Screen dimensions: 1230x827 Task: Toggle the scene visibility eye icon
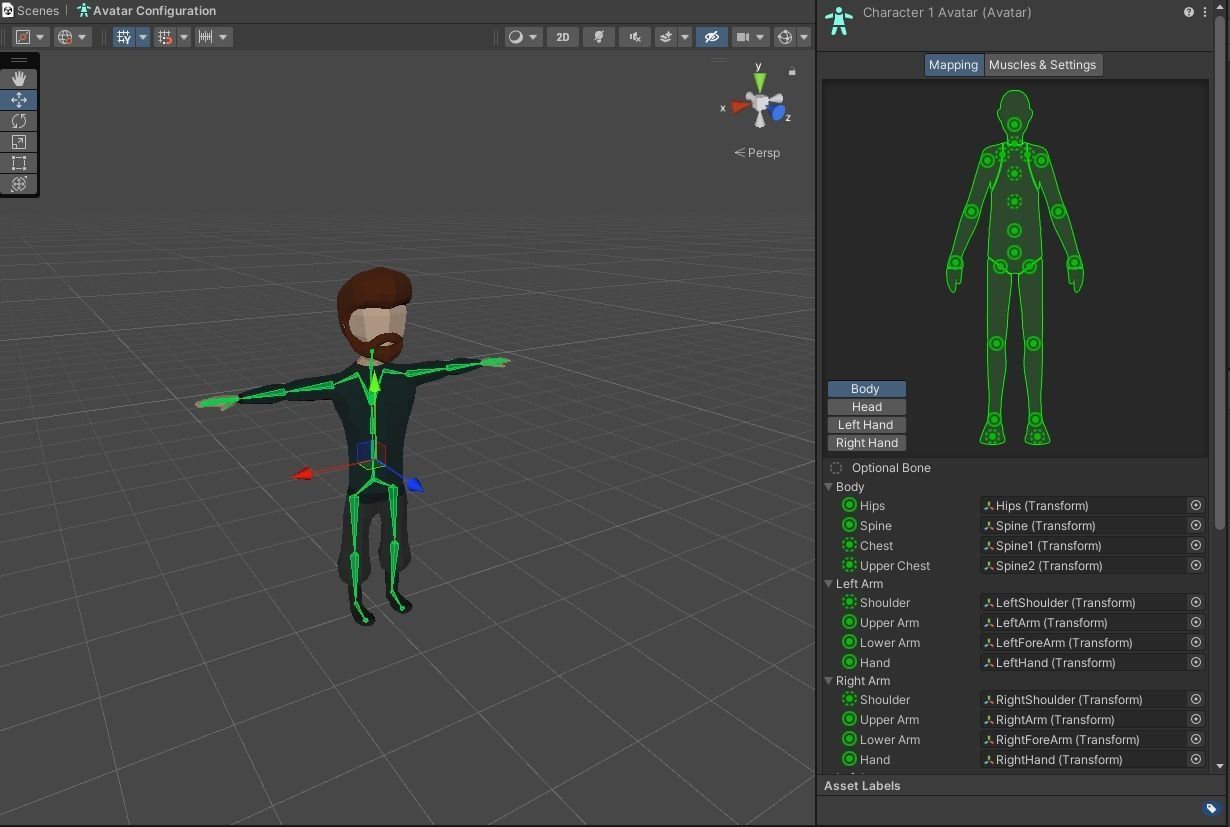click(x=711, y=37)
